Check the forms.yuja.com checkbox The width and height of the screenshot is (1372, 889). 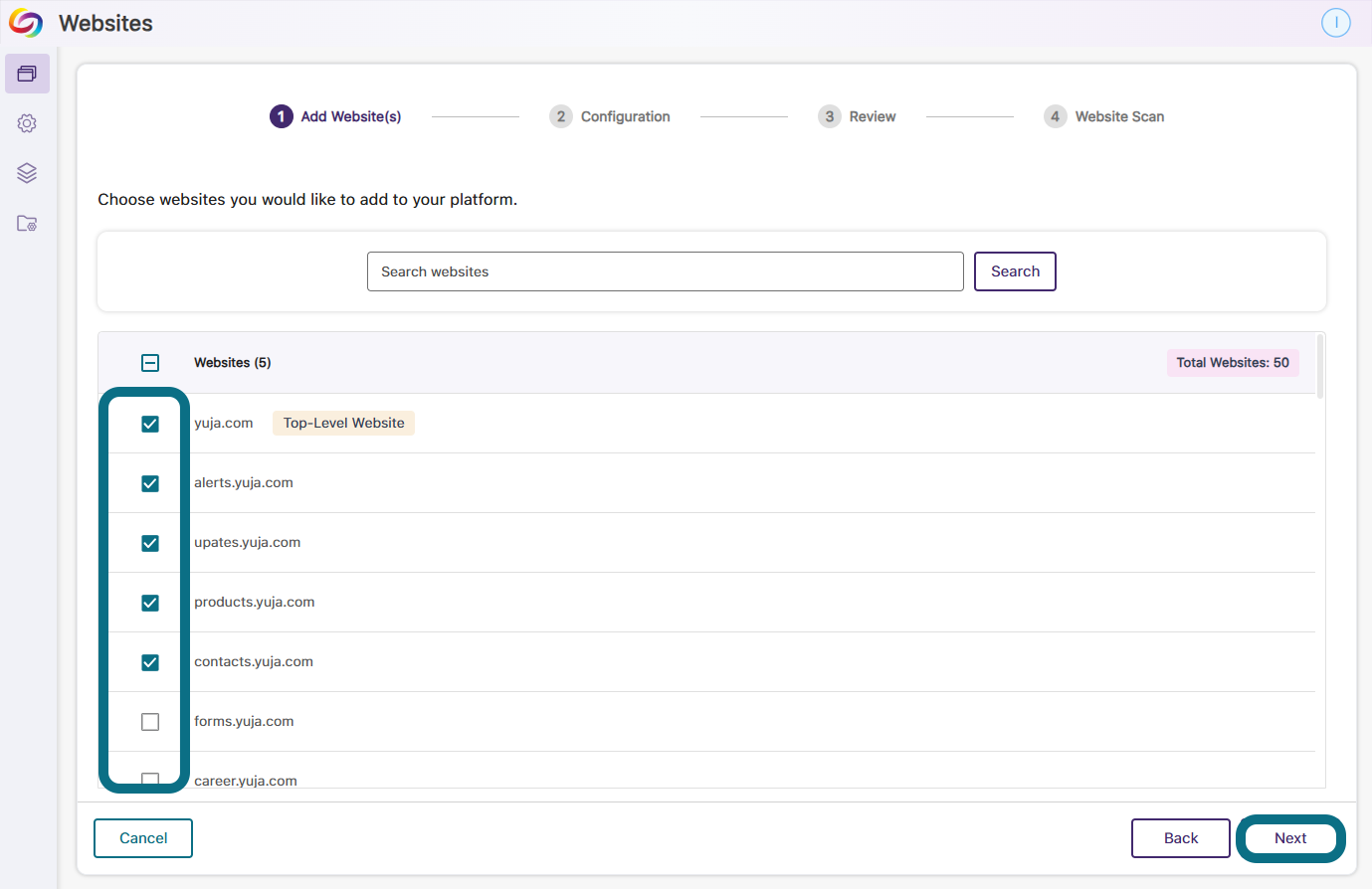(150, 722)
